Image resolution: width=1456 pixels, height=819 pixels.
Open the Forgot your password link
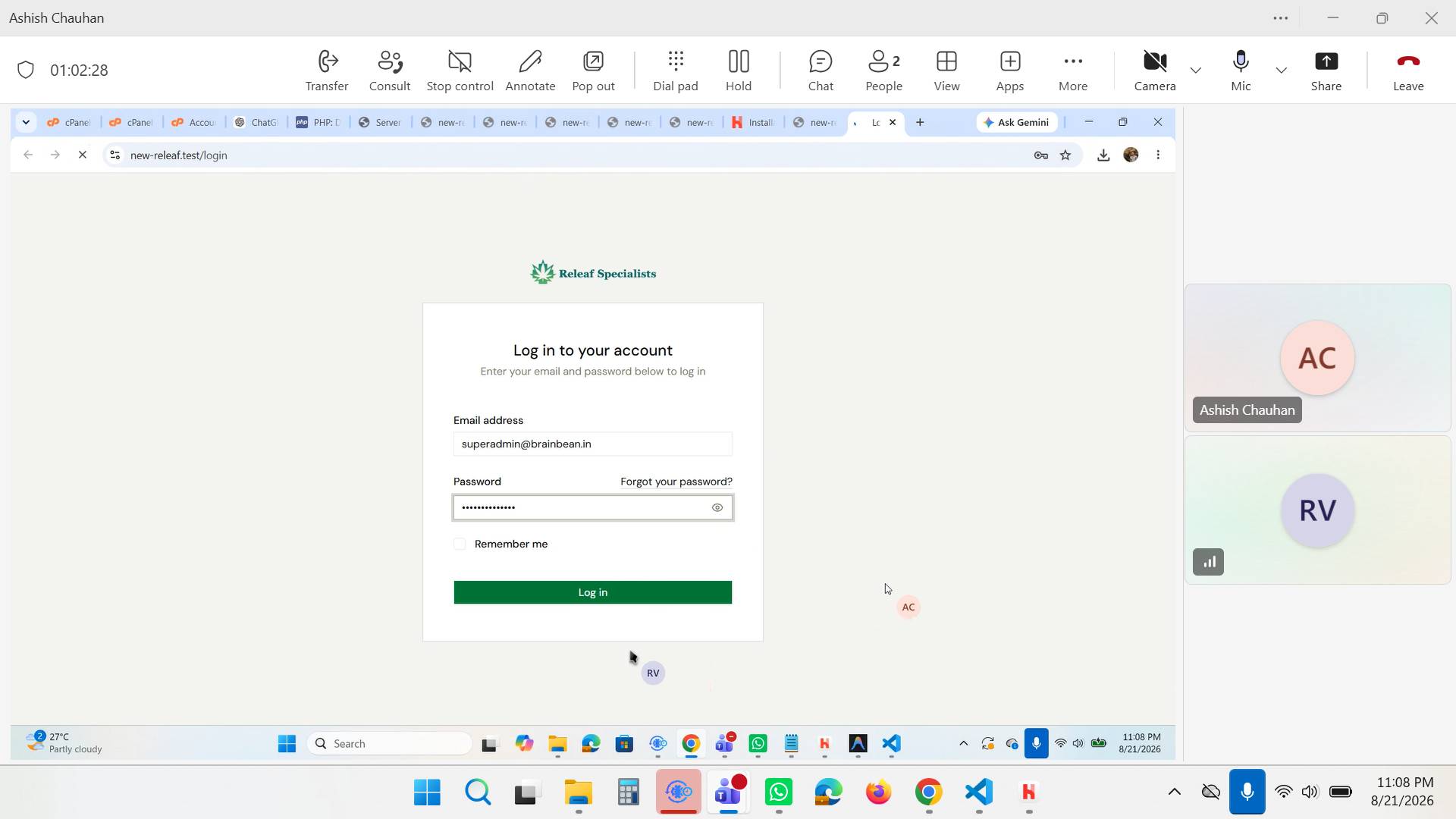[676, 482]
